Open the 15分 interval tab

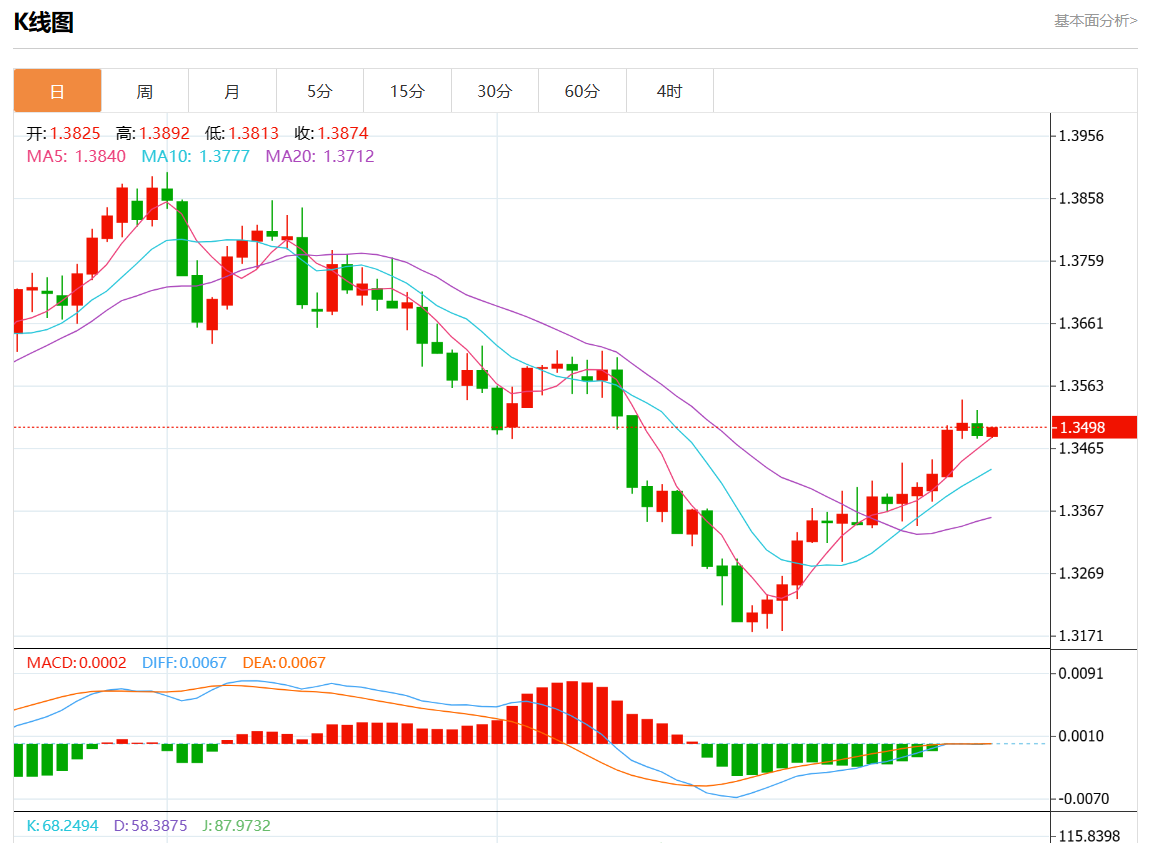tap(407, 91)
